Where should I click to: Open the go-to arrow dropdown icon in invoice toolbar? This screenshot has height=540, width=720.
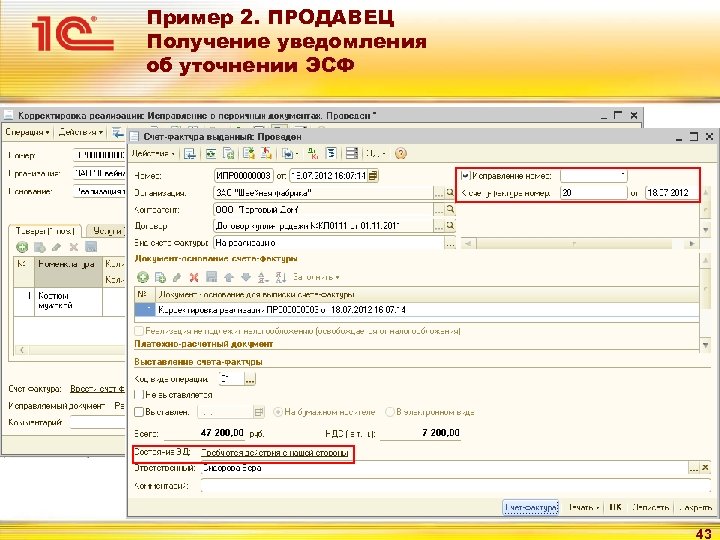pyautogui.click(x=290, y=153)
